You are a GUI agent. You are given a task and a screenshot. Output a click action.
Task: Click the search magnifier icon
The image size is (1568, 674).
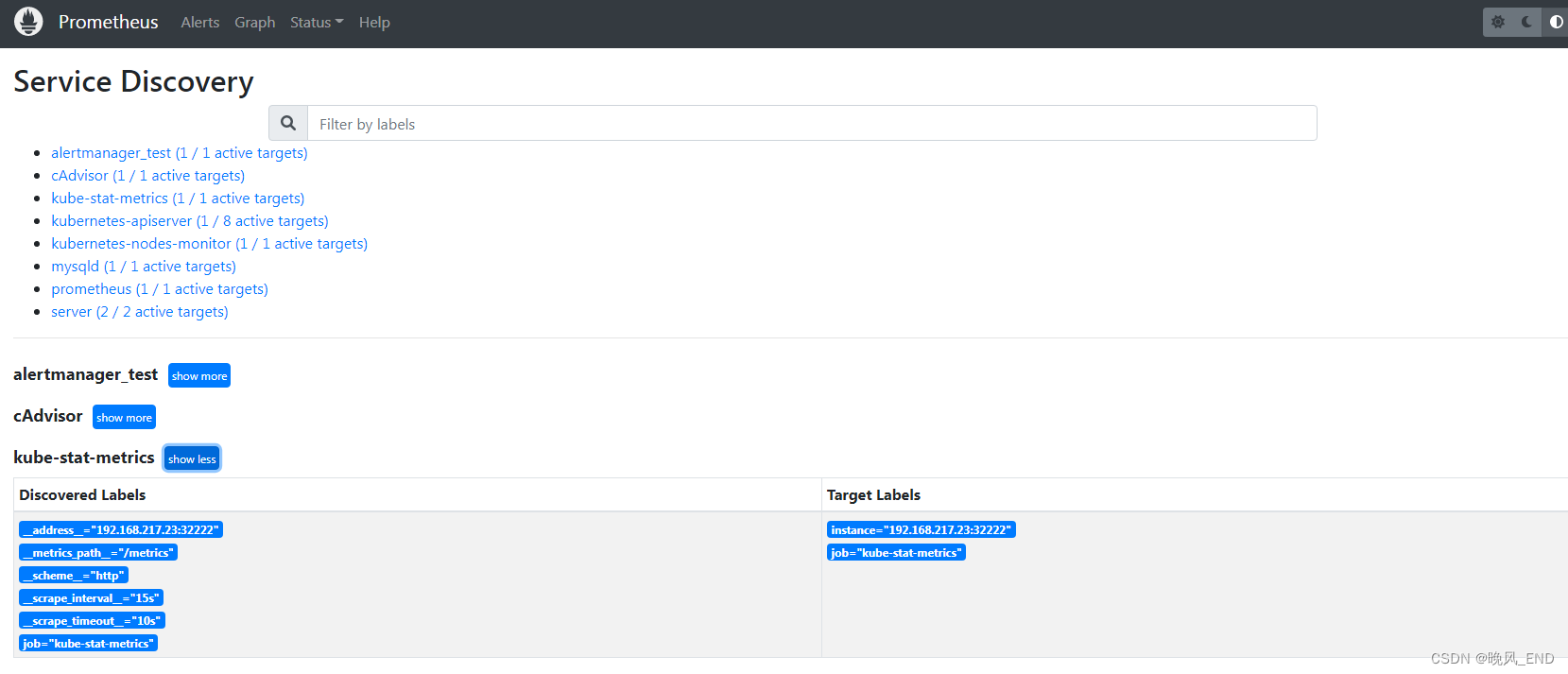(288, 123)
